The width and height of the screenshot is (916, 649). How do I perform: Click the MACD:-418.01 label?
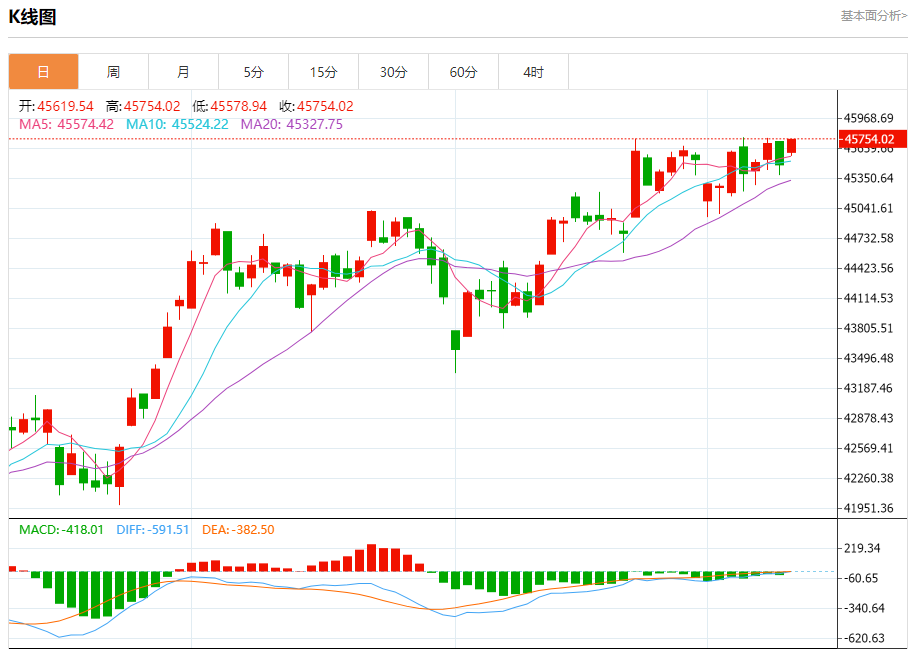[x=61, y=530]
